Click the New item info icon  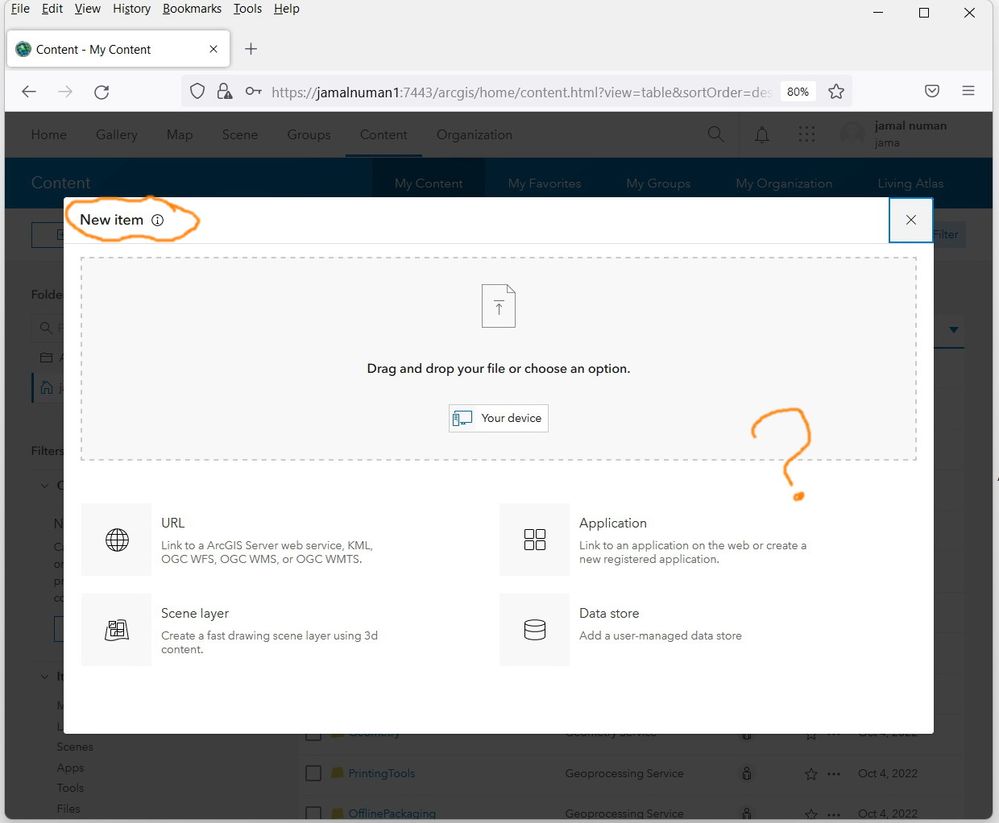tap(157, 220)
